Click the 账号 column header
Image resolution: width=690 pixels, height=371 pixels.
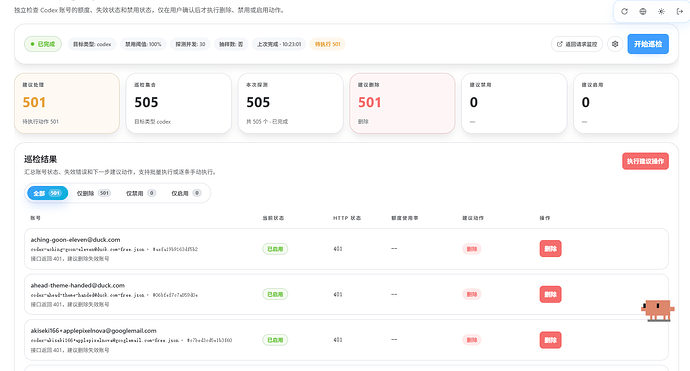point(35,218)
